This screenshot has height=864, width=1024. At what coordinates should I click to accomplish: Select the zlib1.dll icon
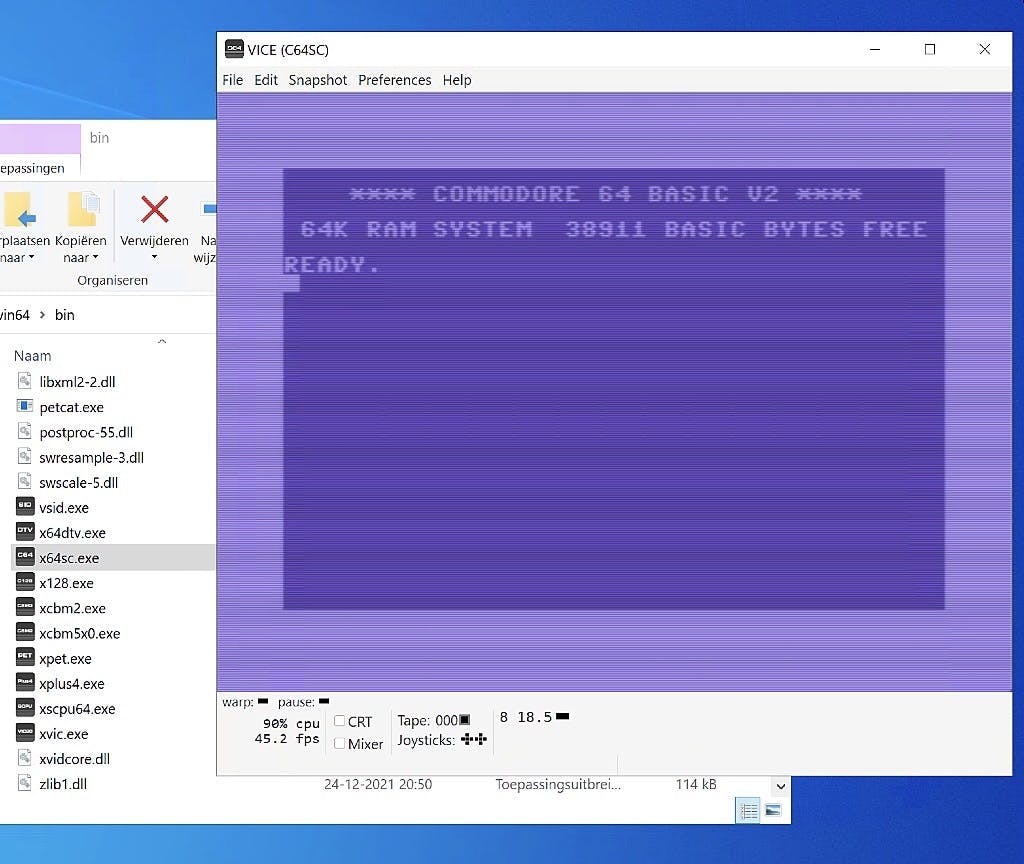[25, 783]
